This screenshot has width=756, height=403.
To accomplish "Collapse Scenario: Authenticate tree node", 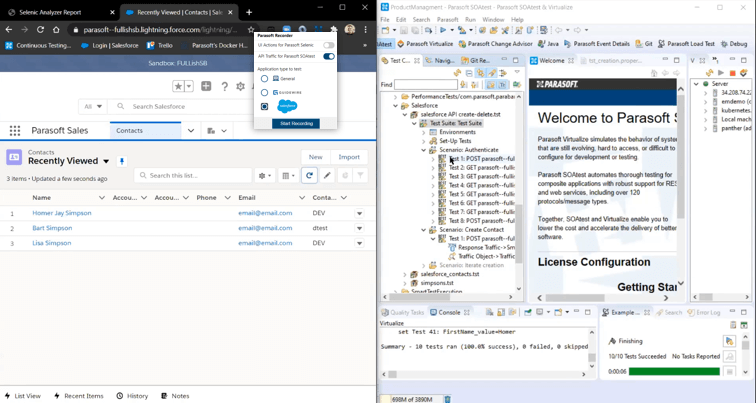I will [x=424, y=150].
